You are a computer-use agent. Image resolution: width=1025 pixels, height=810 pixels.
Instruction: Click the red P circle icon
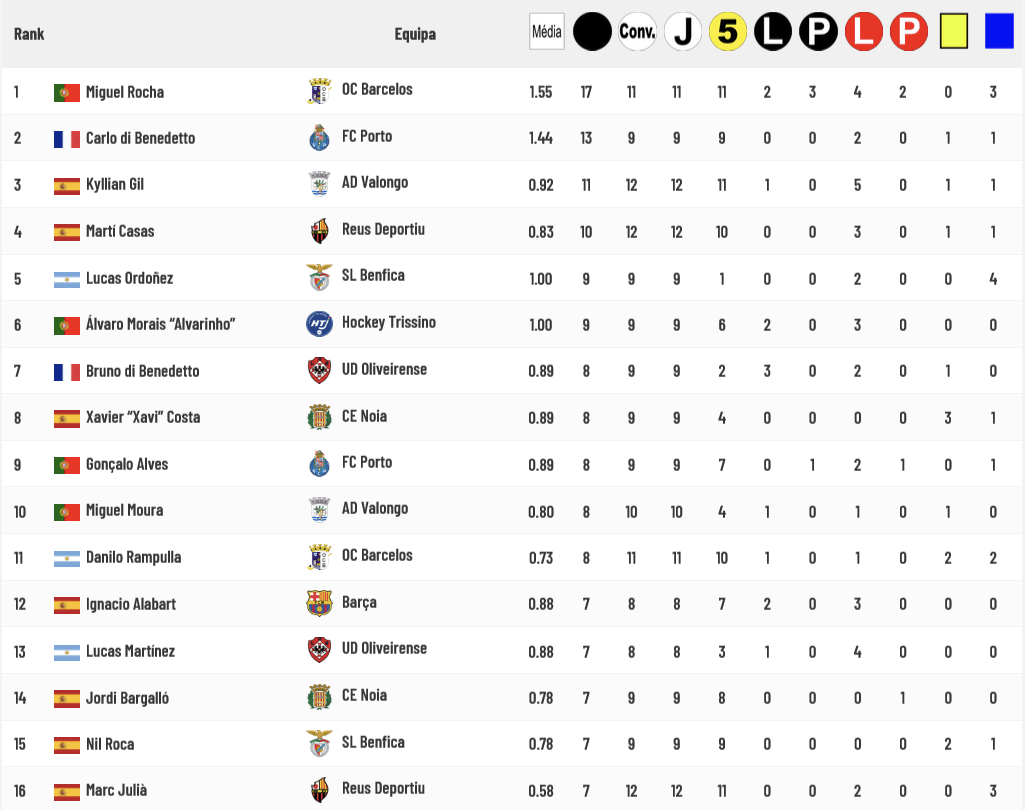coord(909,31)
